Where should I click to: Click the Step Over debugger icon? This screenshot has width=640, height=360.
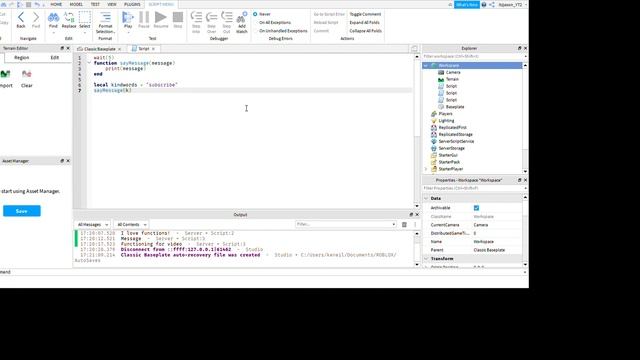pyautogui.click(x=211, y=17)
